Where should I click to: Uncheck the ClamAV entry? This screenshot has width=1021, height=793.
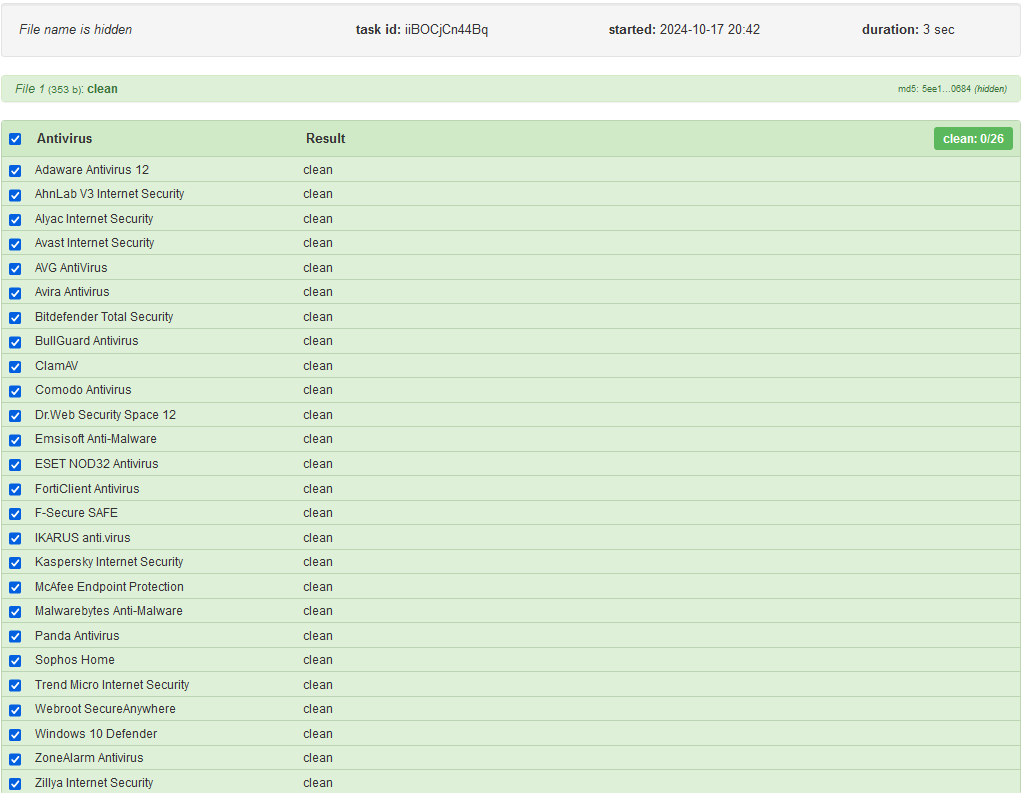coord(15,366)
